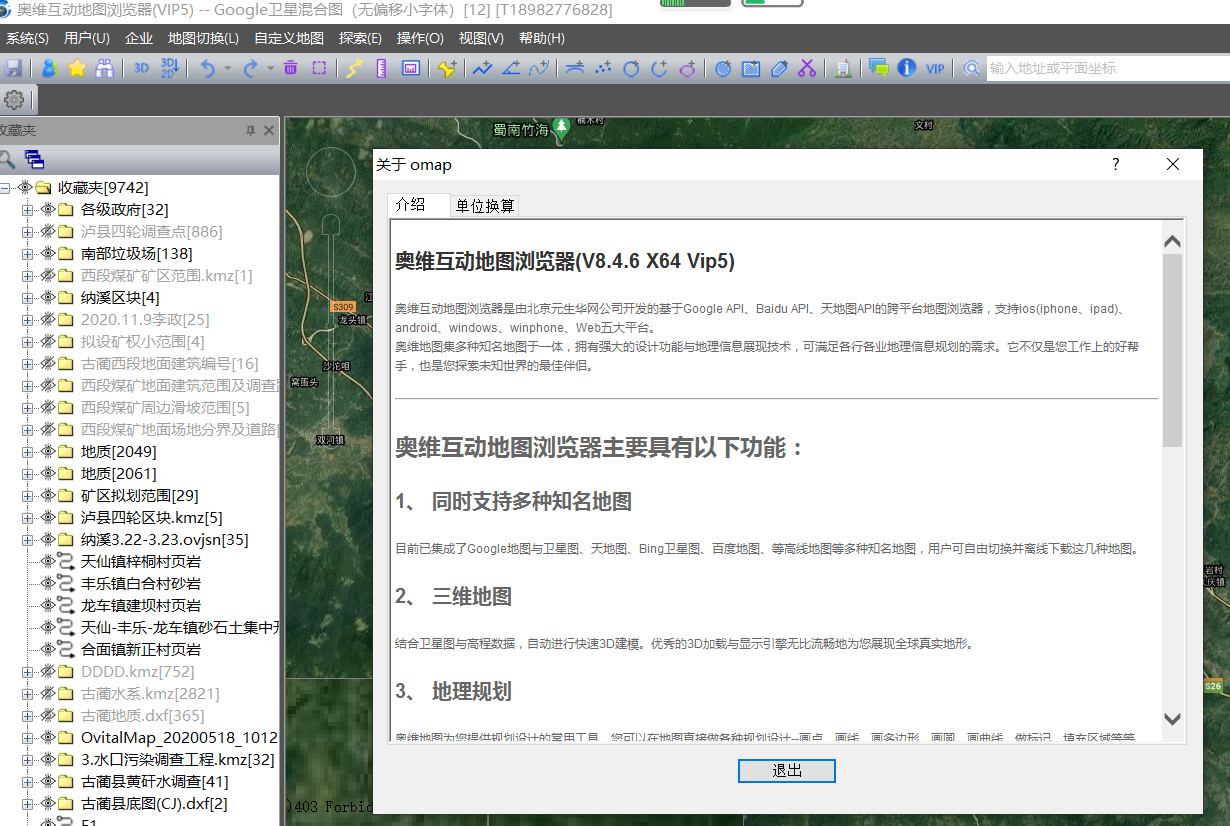Click the yellow lightning bolt toolbar icon
The height and width of the screenshot is (826, 1230).
(354, 68)
